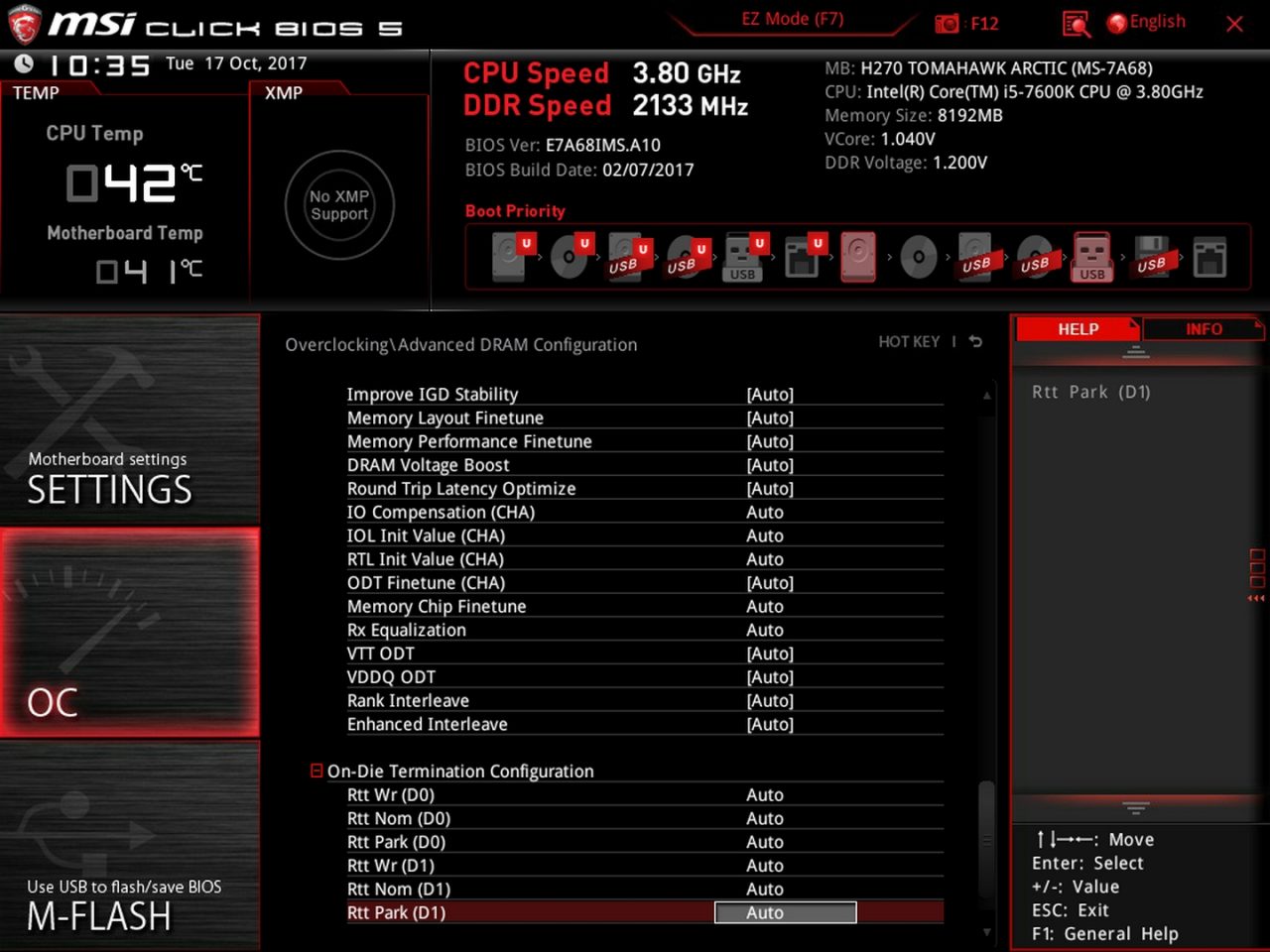Select Memory Chip Finetune Auto value
The width and height of the screenshot is (1270, 952).
765,607
